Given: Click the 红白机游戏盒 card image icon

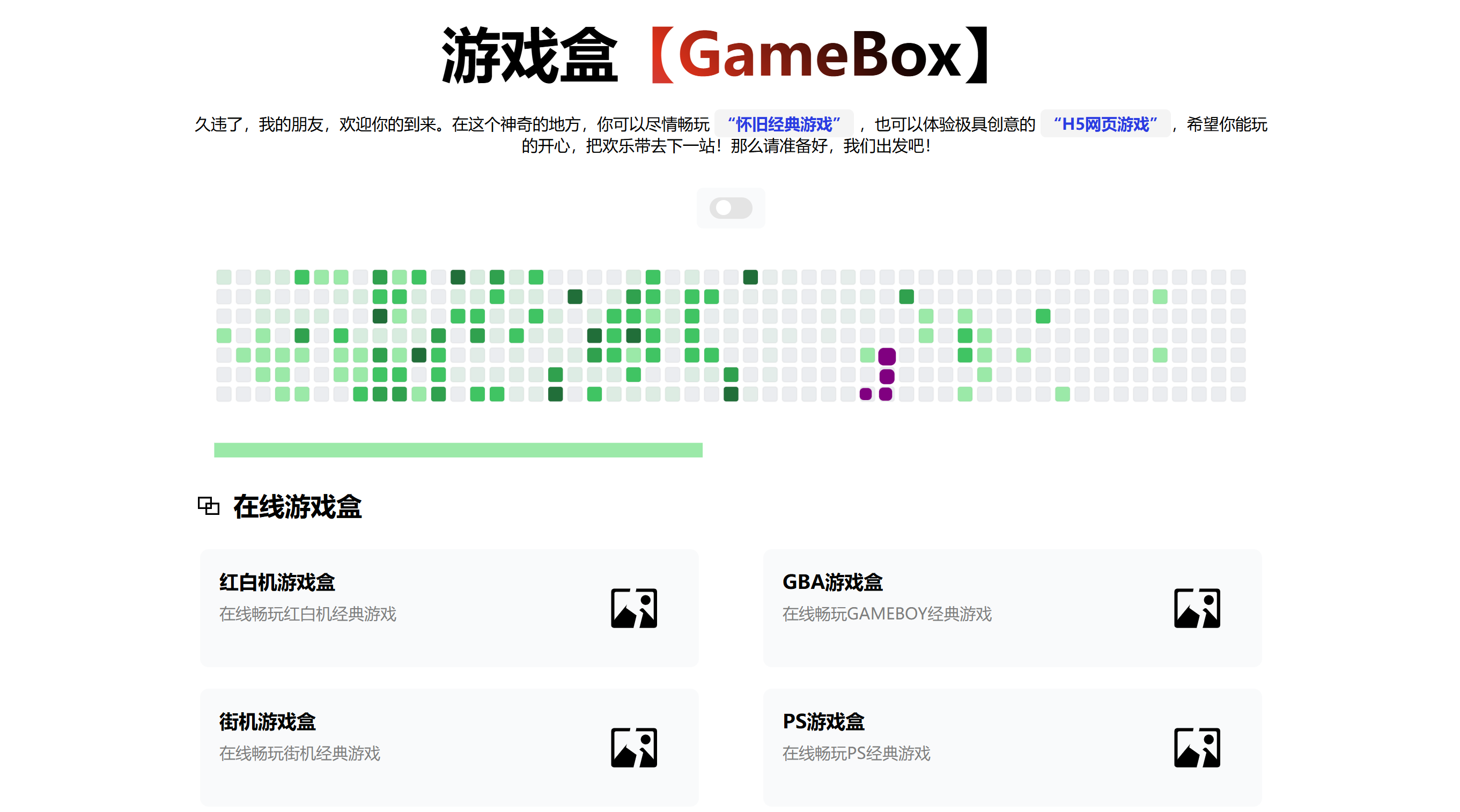Looking at the screenshot, I should tap(633, 608).
